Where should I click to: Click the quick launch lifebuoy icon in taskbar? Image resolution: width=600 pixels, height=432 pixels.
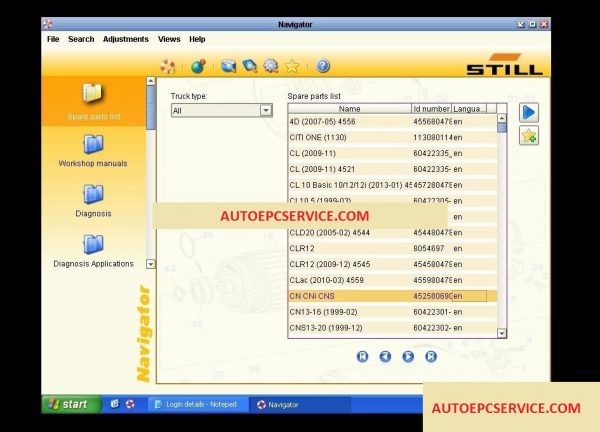point(130,404)
